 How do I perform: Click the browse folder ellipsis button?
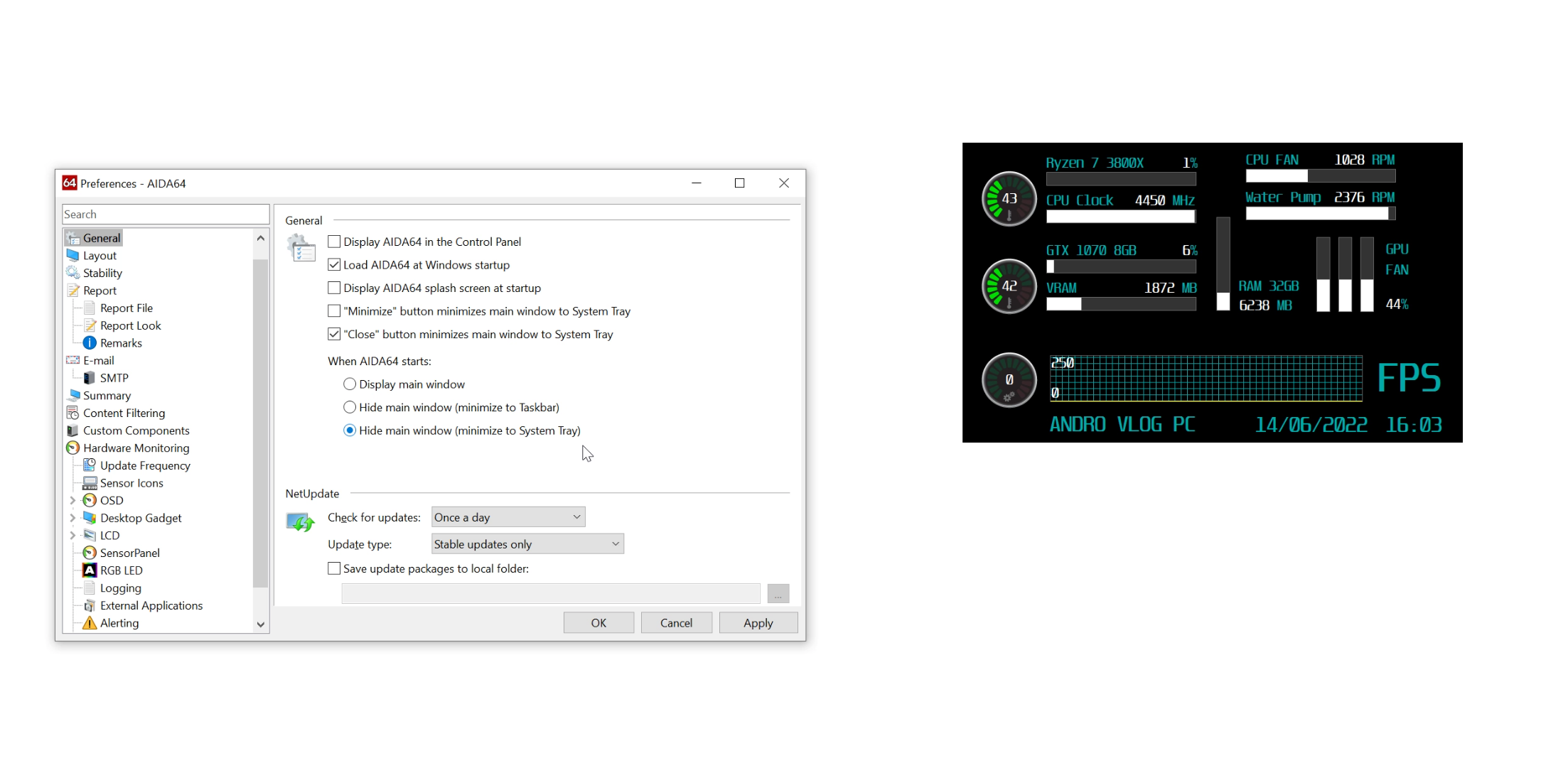pos(778,594)
